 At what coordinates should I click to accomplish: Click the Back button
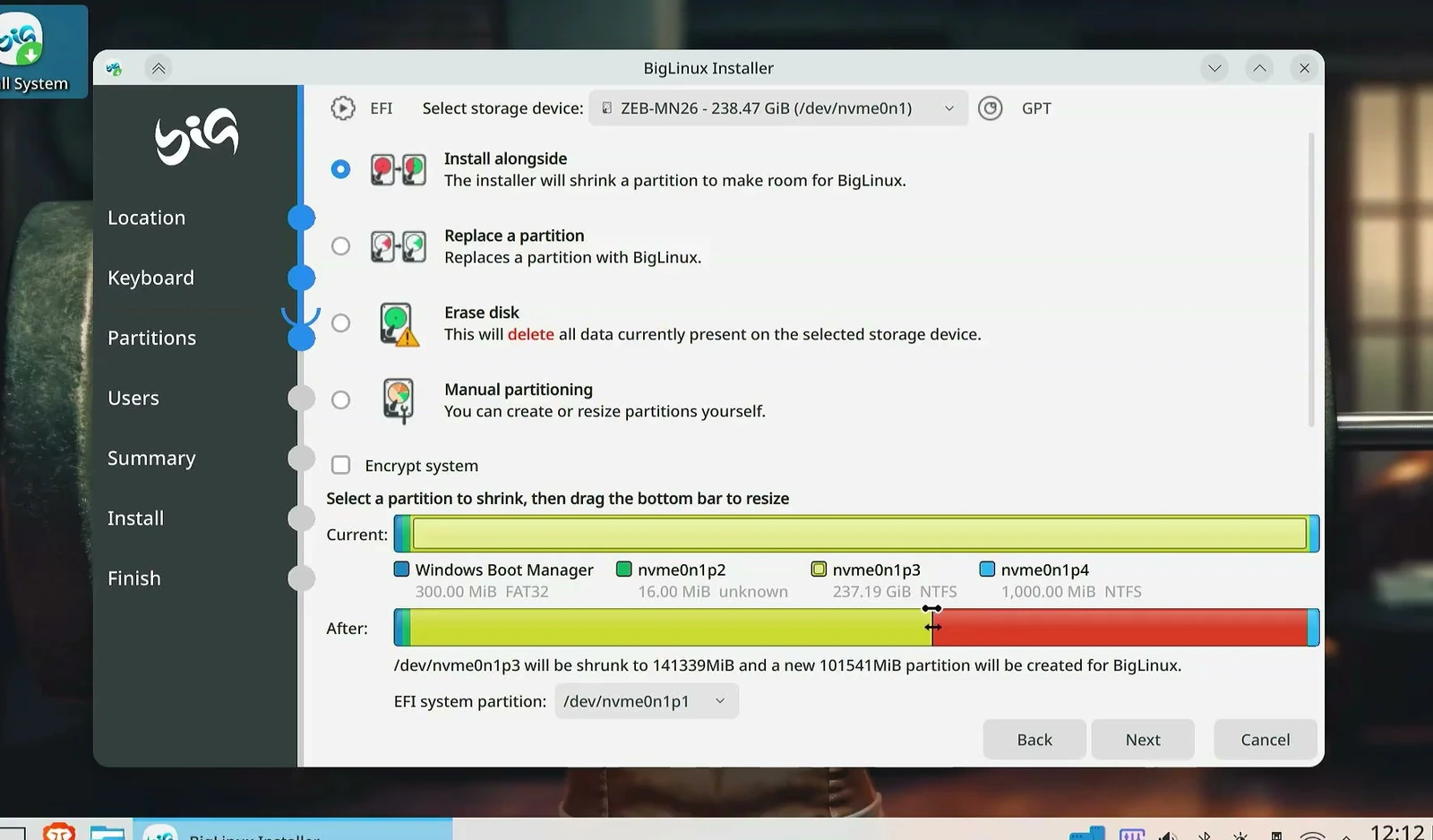[x=1034, y=740]
